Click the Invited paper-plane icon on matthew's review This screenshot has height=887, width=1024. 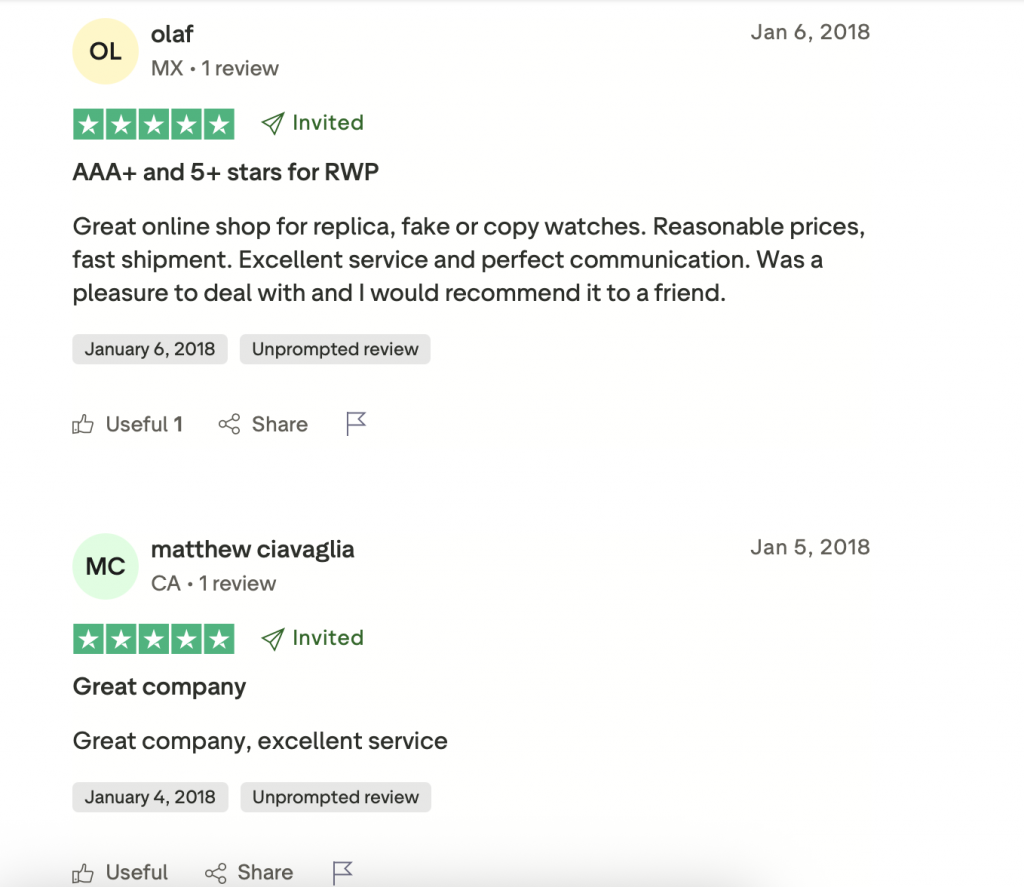[x=272, y=639]
